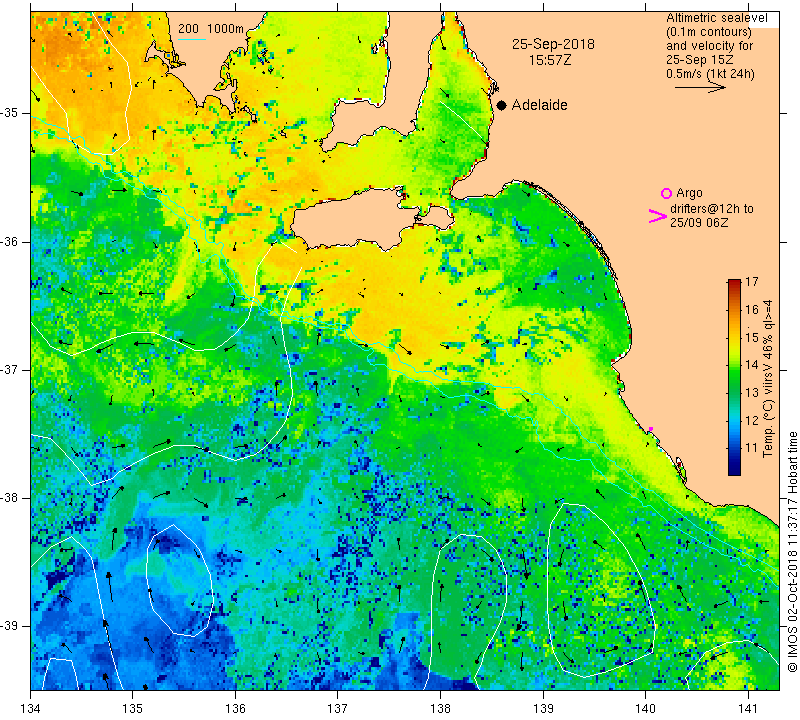Click the 0.5m/s velocity scale arrow
Screen dimensions: 800x720
pyautogui.click(x=700, y=87)
